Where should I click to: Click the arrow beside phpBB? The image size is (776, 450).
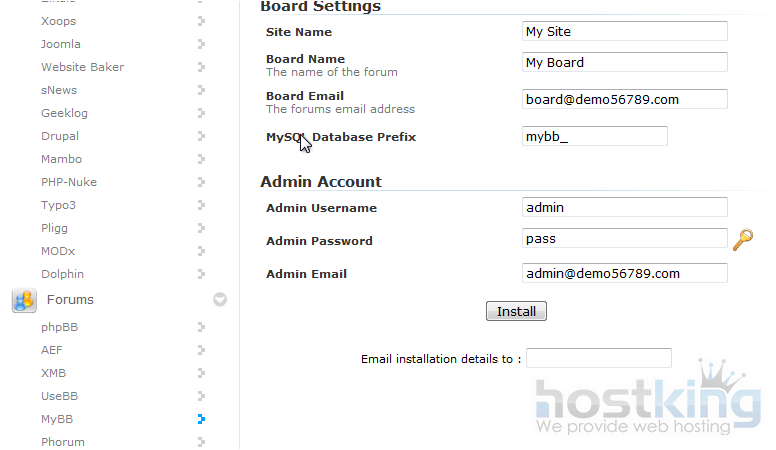(x=201, y=327)
